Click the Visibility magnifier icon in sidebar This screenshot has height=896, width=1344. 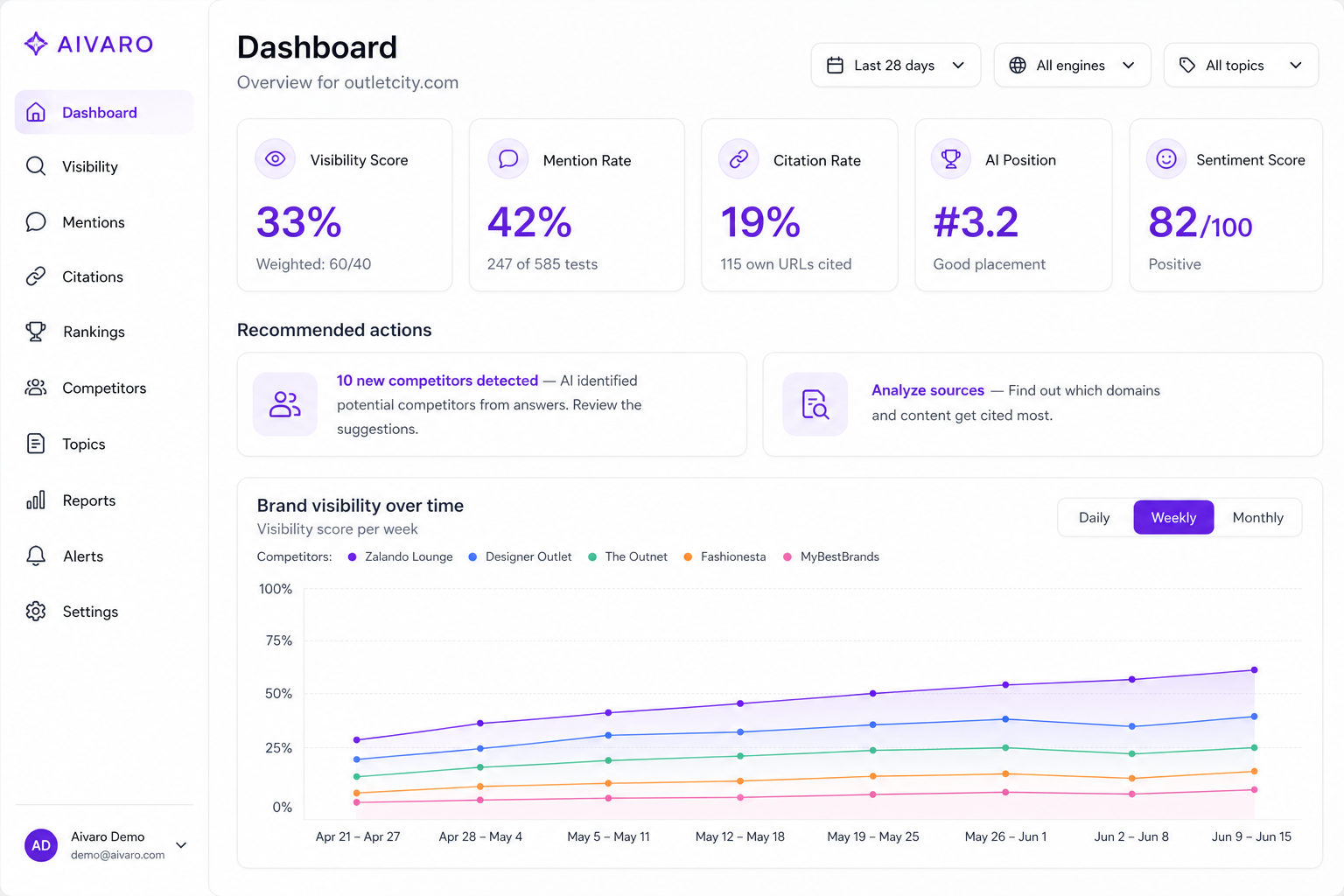(x=36, y=166)
